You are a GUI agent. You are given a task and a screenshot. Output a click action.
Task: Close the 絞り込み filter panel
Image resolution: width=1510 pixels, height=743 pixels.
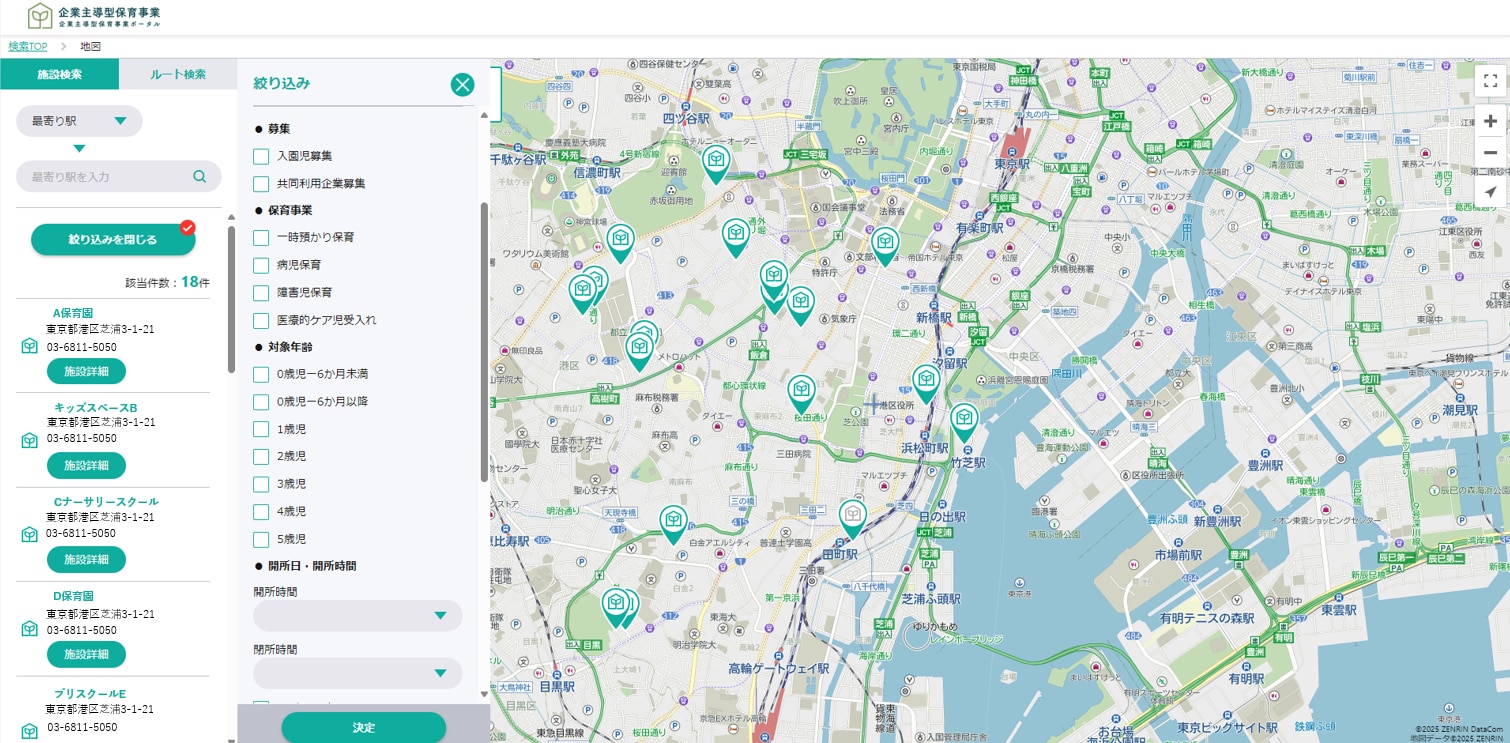tap(462, 84)
